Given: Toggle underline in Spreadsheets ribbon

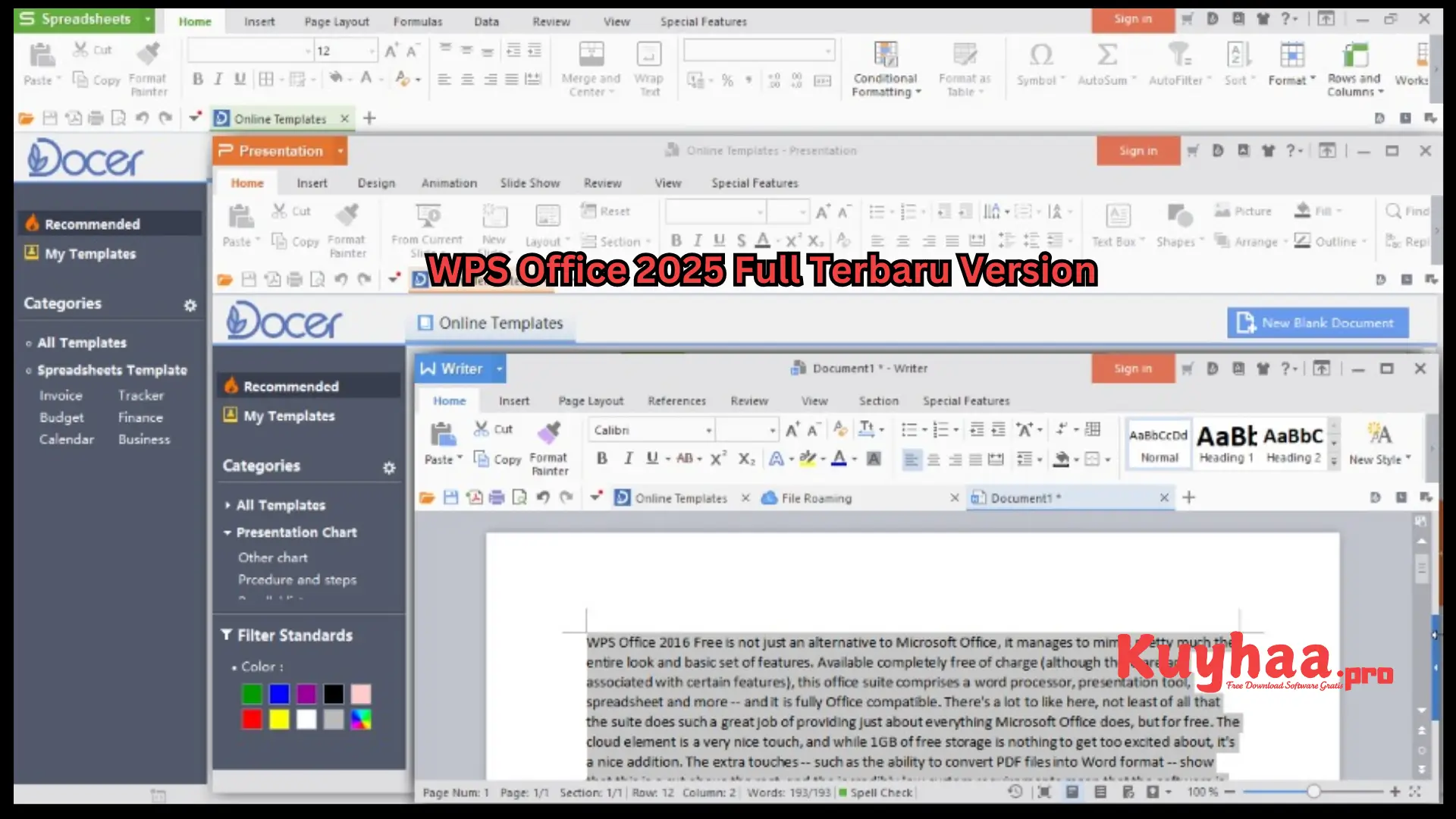Looking at the screenshot, I should click(x=240, y=78).
